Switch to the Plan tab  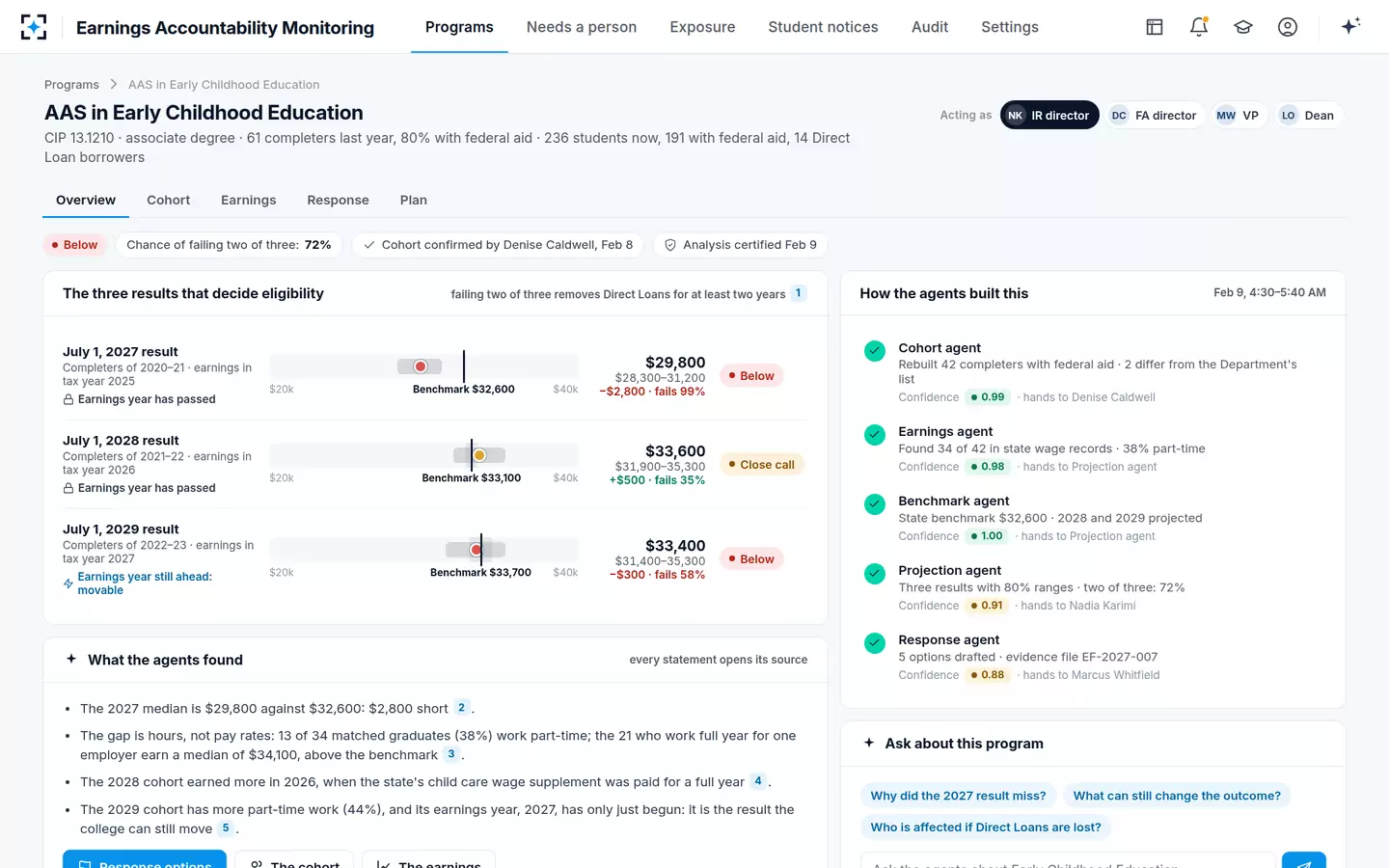413,200
